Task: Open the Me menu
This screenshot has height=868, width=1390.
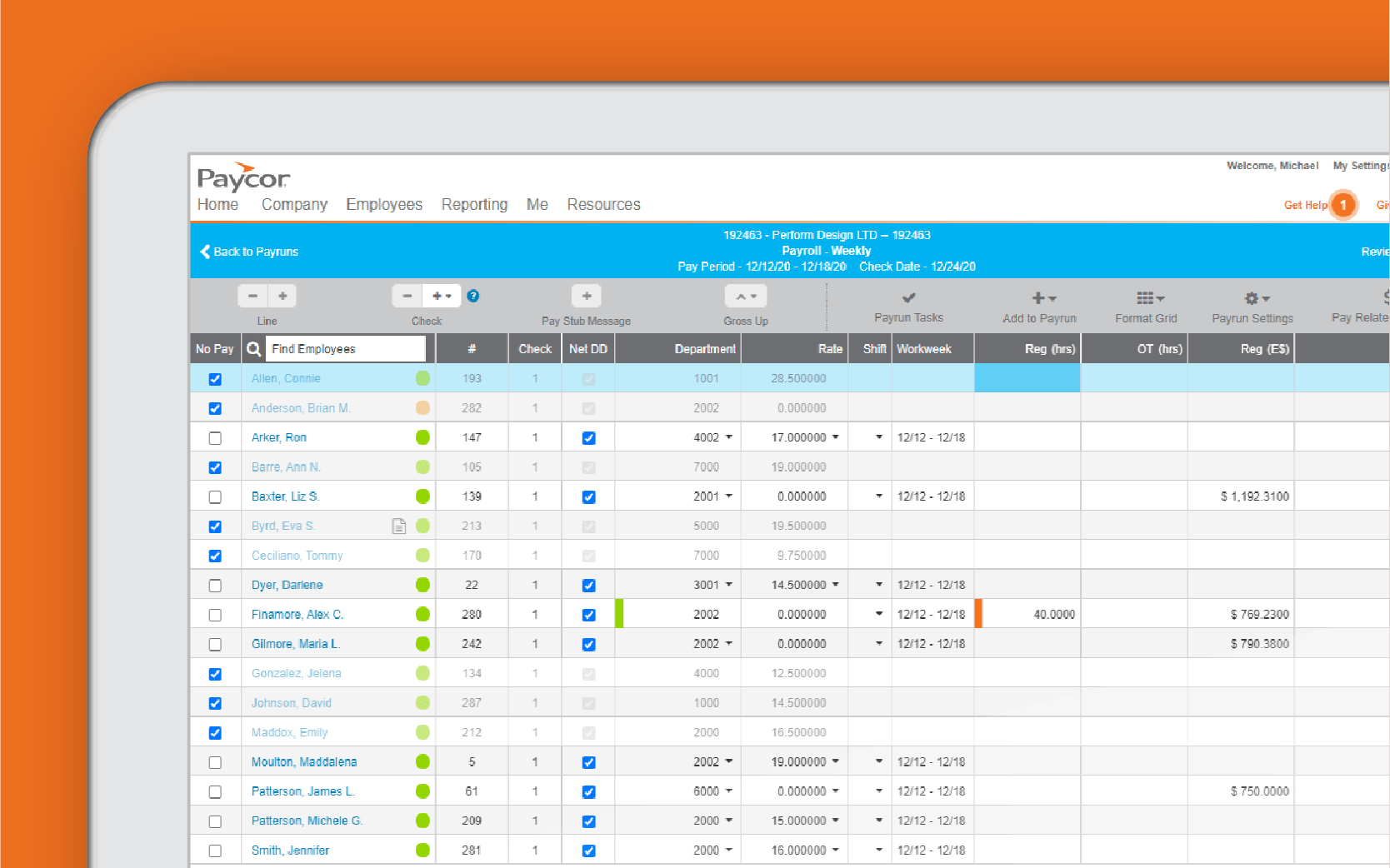Action: point(537,205)
